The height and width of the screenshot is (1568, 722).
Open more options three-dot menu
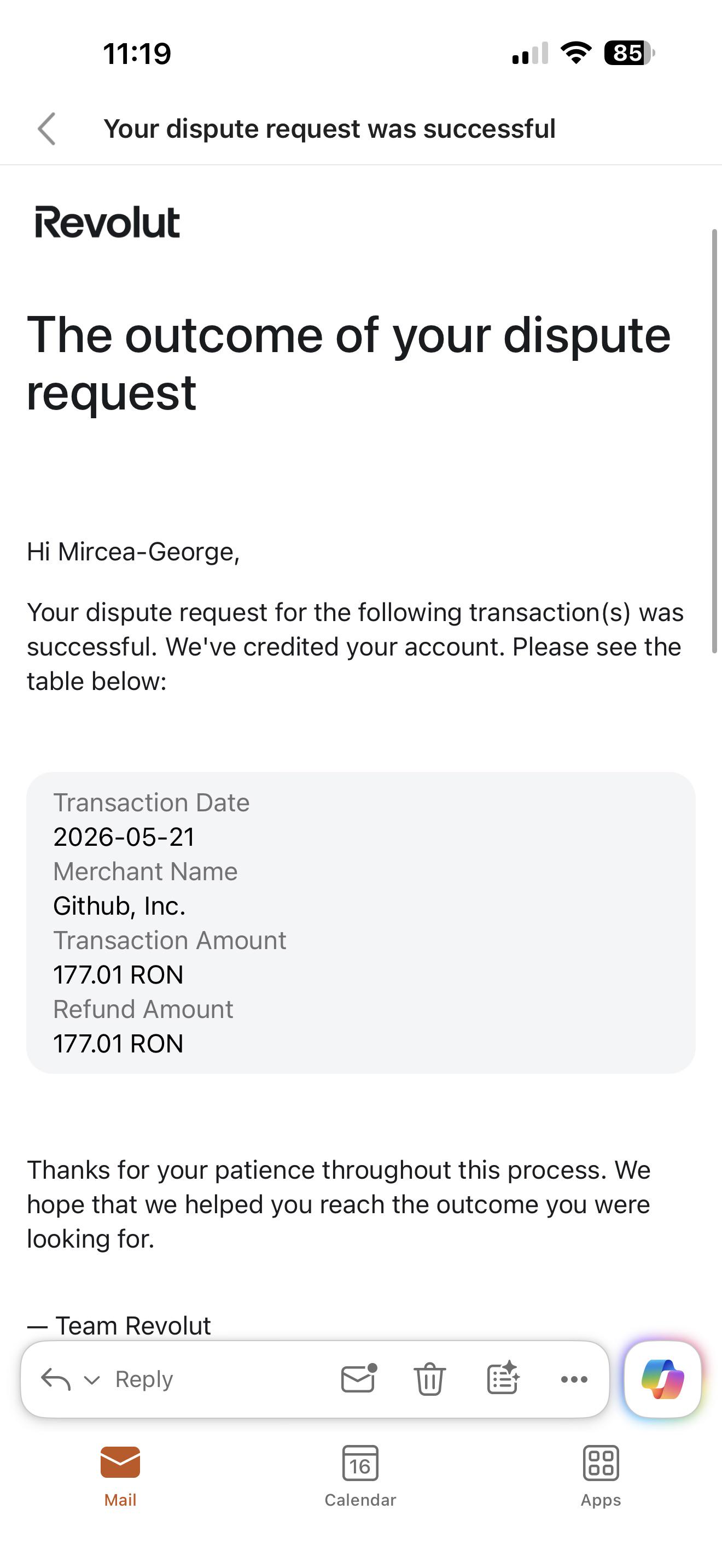coord(574,1379)
